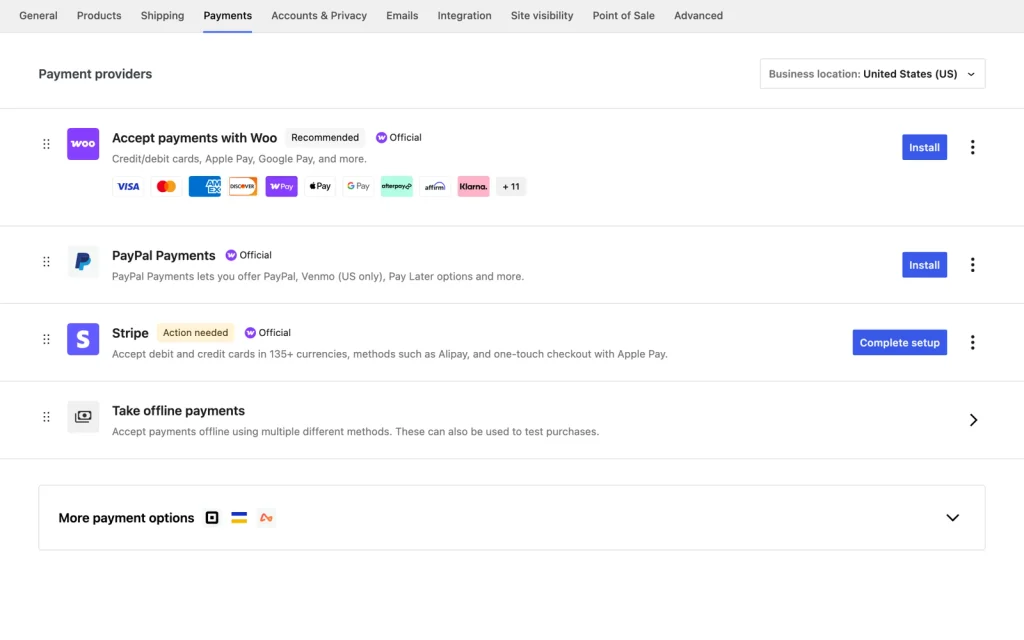
Task: Click the More payment options heading
Action: [x=126, y=518]
